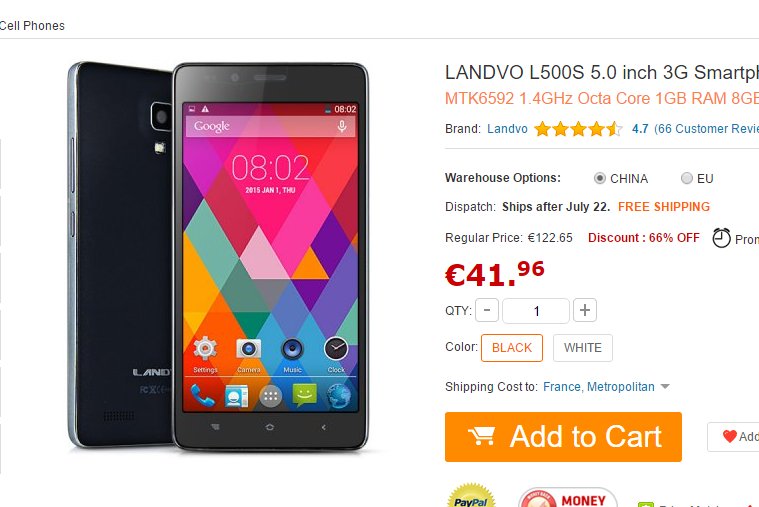This screenshot has height=507, width=759.
Task: Click the alarm clock promotion icon
Action: pyautogui.click(x=721, y=238)
